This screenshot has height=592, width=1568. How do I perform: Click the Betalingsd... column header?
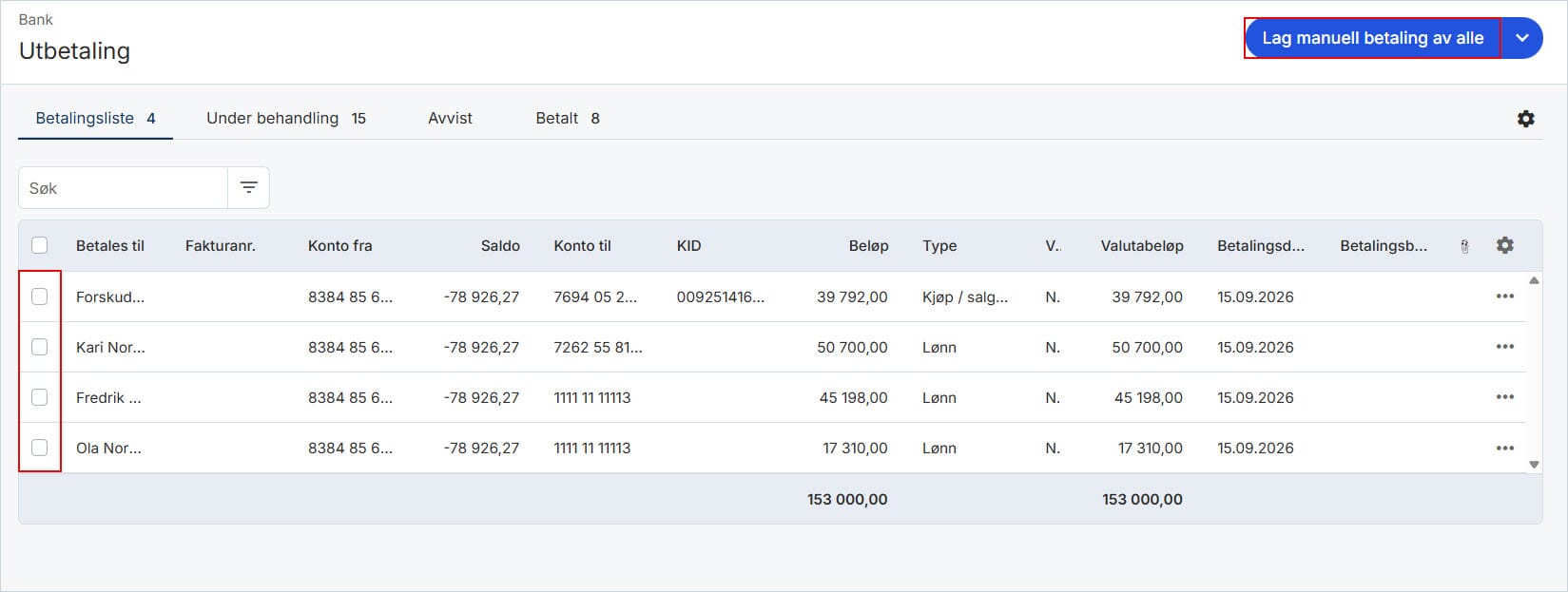coord(1261,246)
